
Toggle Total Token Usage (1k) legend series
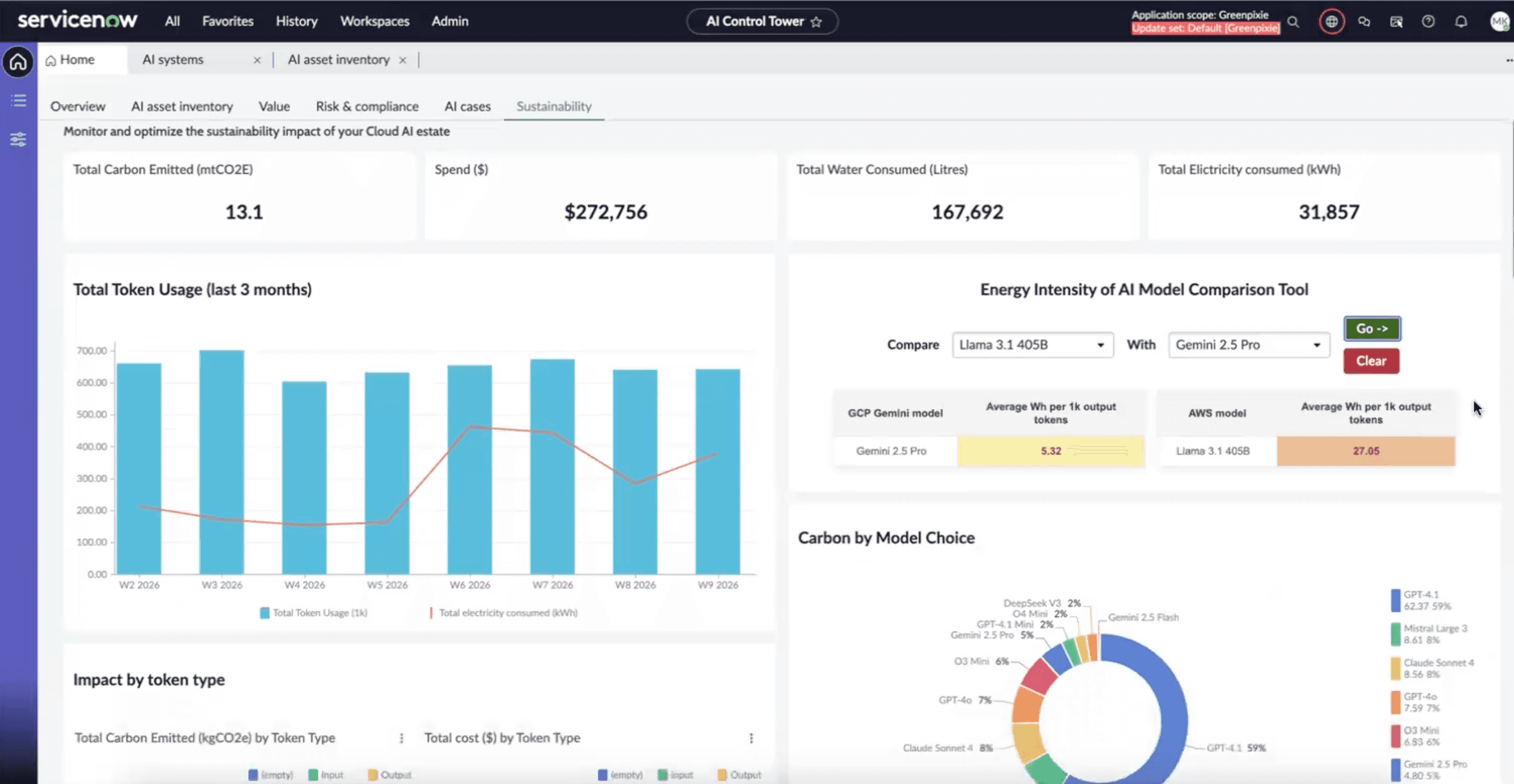[x=313, y=612]
